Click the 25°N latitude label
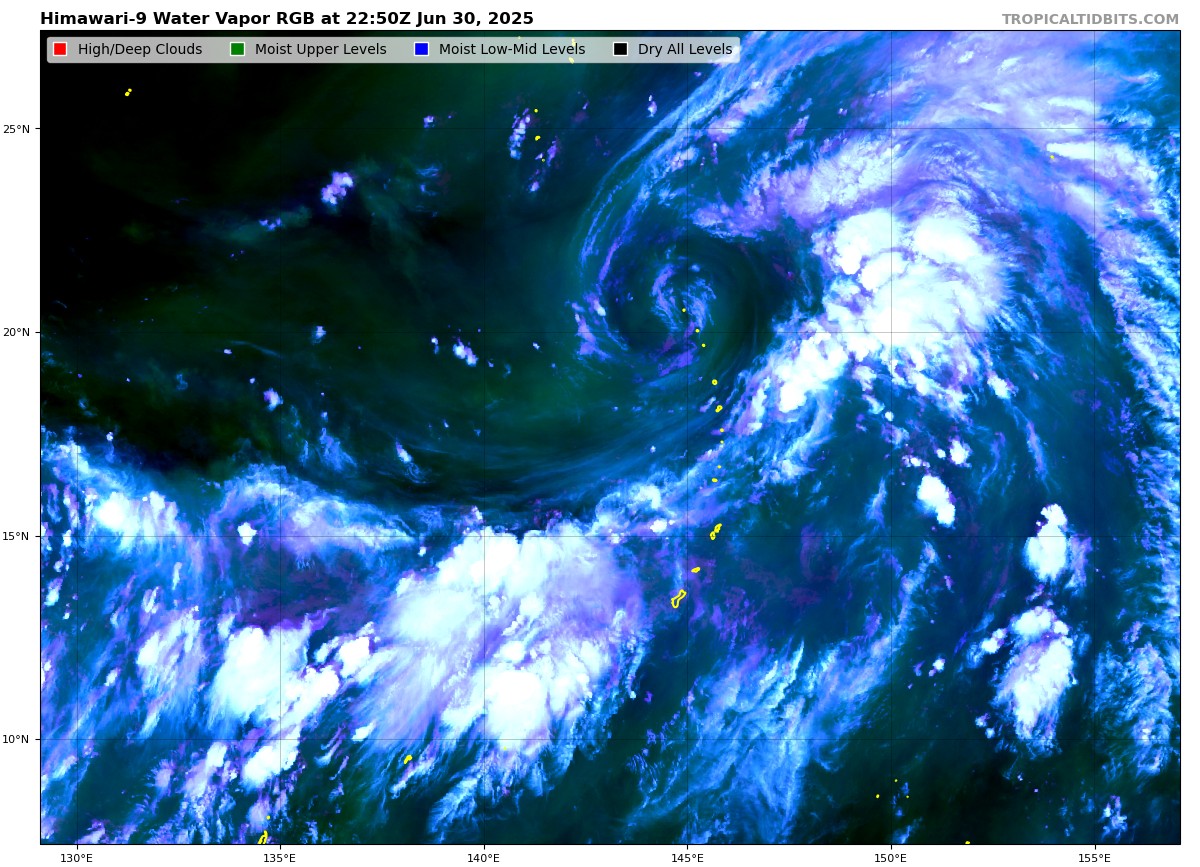The image size is (1200, 867). coord(17,129)
